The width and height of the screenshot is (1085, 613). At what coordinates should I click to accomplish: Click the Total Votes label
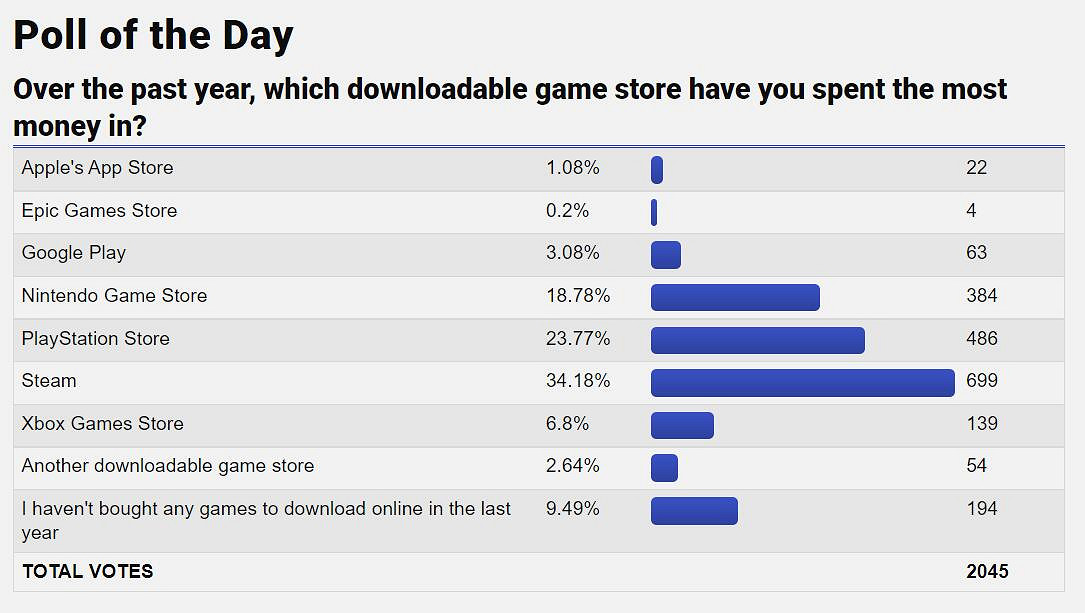(88, 572)
